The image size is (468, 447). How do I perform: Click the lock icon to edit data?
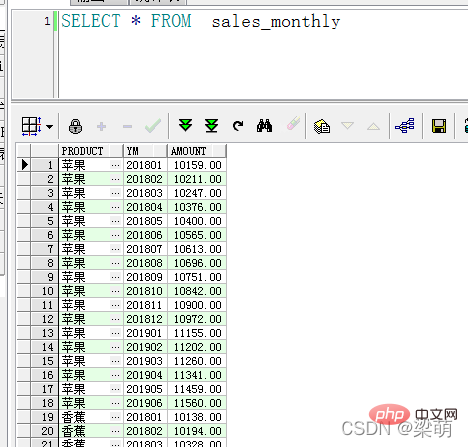point(76,126)
